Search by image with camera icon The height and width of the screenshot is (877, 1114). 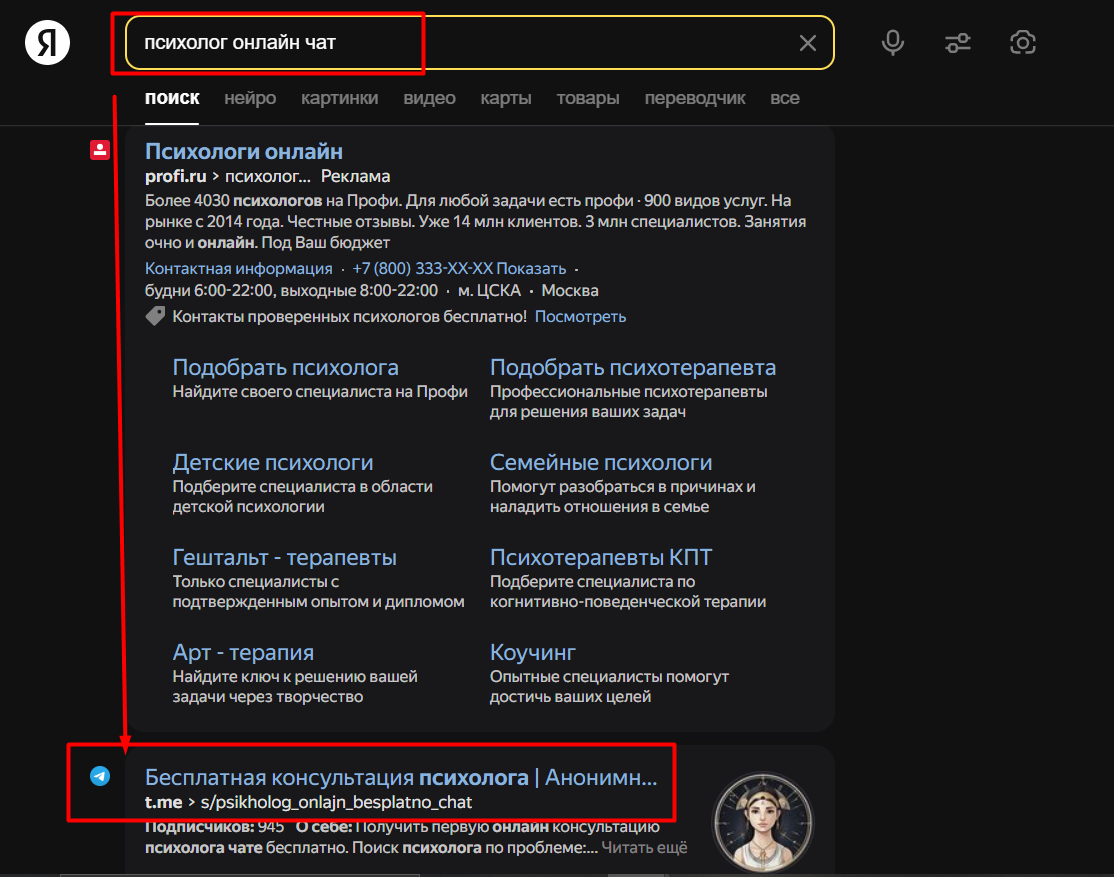[x=1022, y=42]
